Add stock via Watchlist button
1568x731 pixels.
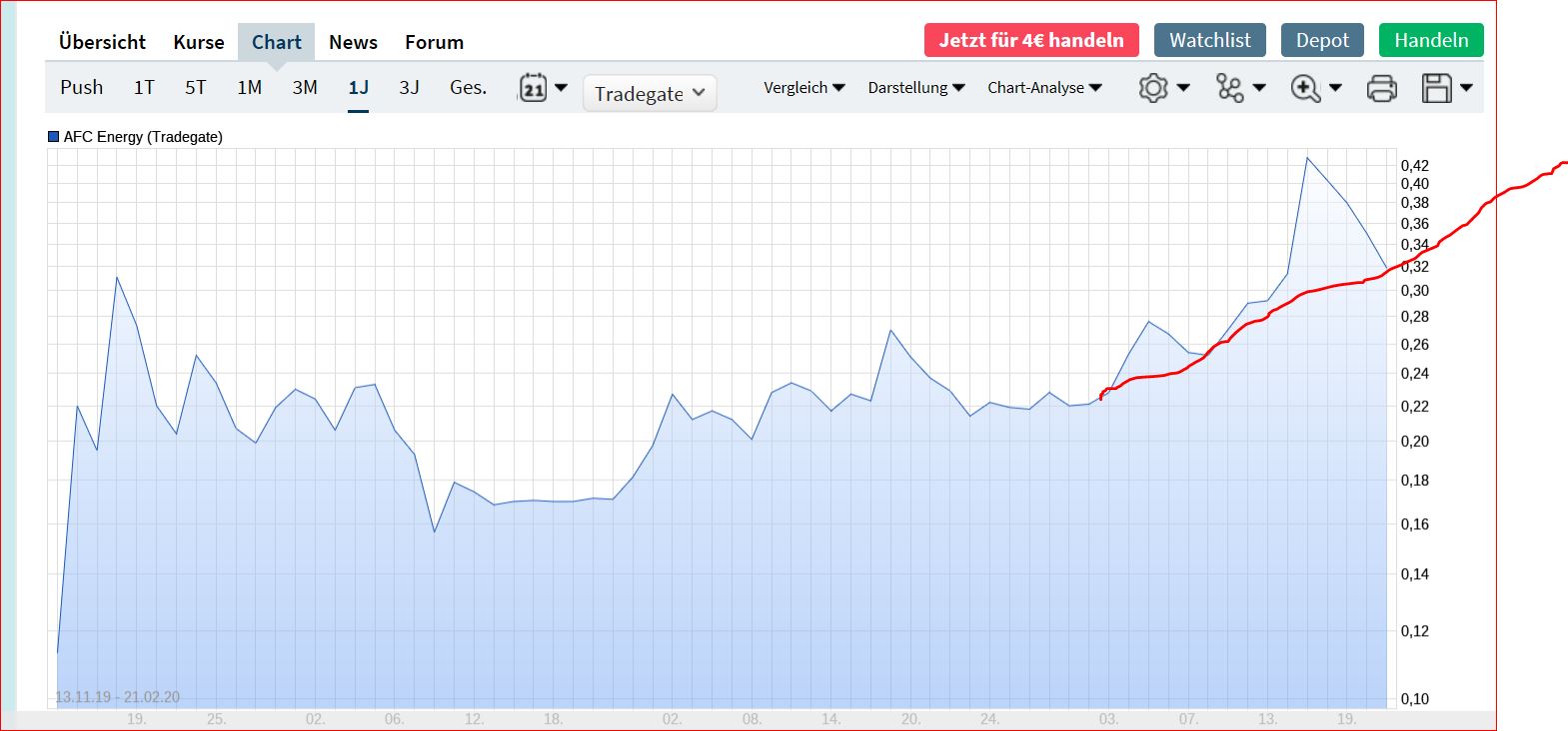pos(1209,40)
